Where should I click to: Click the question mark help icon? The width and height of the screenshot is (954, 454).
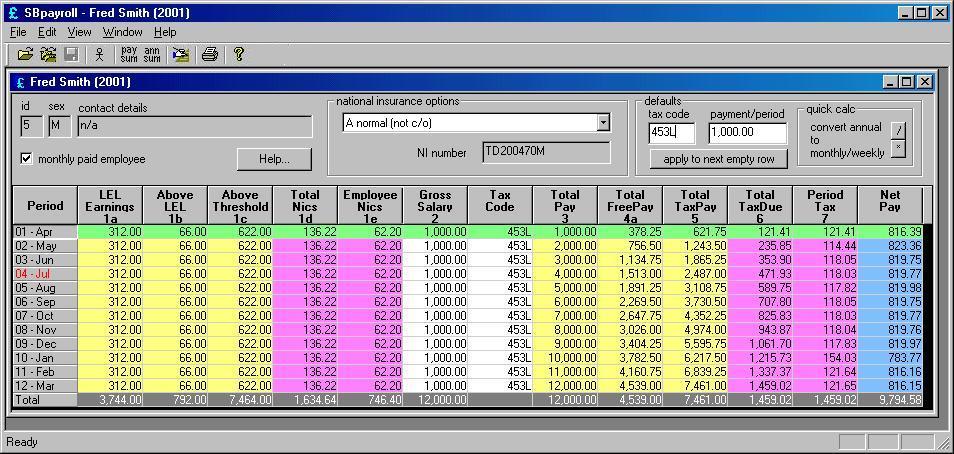click(238, 55)
